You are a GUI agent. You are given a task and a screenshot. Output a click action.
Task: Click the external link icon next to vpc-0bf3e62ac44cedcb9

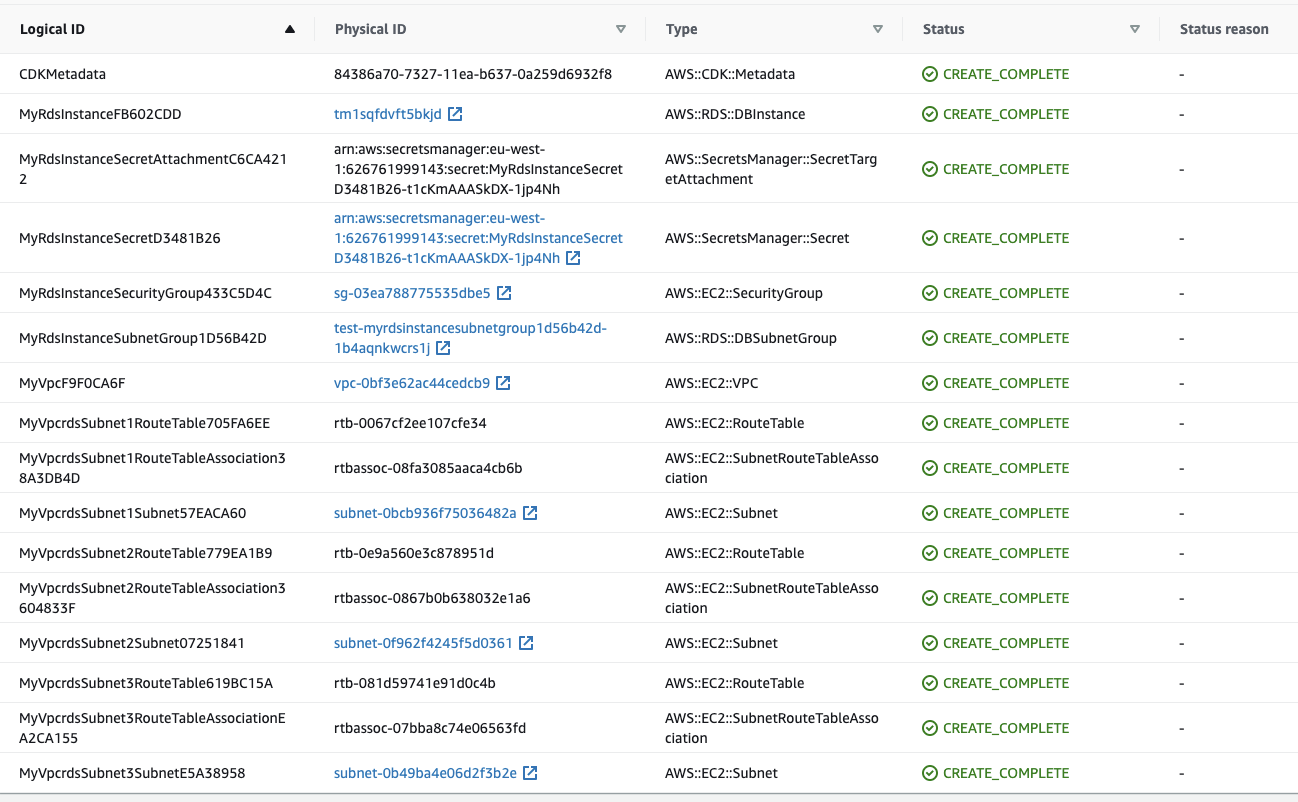point(502,382)
